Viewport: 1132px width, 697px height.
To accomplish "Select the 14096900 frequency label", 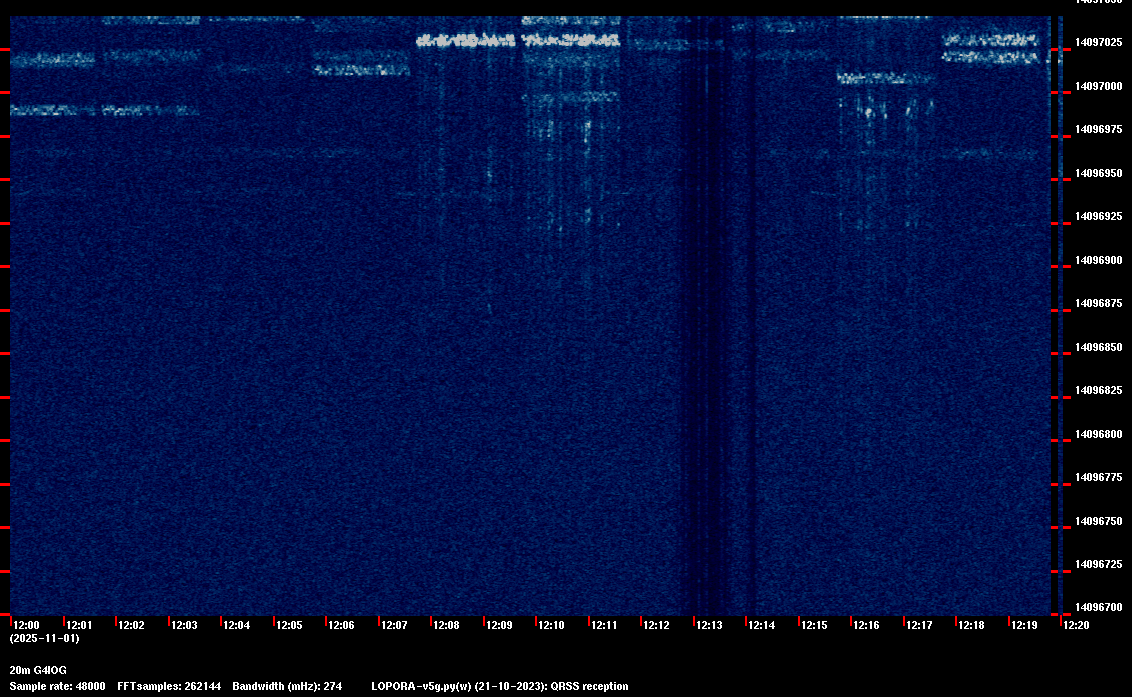I will coord(1099,260).
